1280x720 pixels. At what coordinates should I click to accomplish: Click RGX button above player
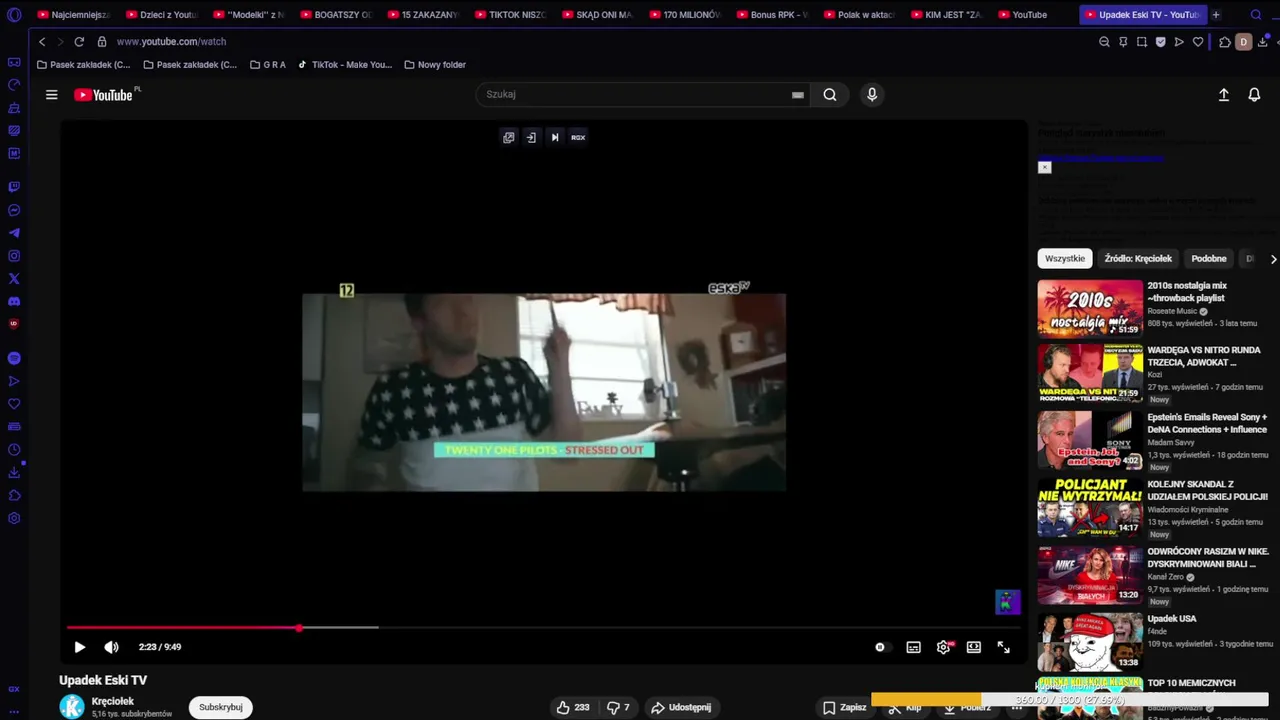578,137
